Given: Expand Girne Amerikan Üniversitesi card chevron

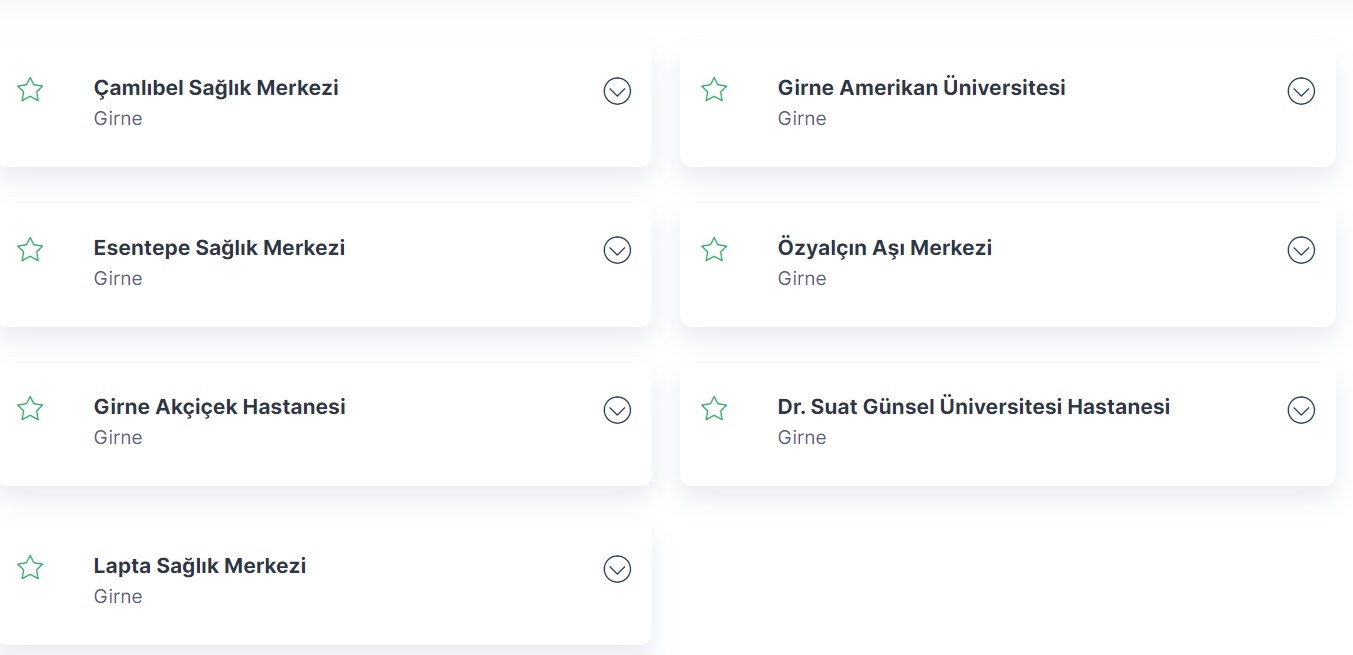Looking at the screenshot, I should point(1301,91).
